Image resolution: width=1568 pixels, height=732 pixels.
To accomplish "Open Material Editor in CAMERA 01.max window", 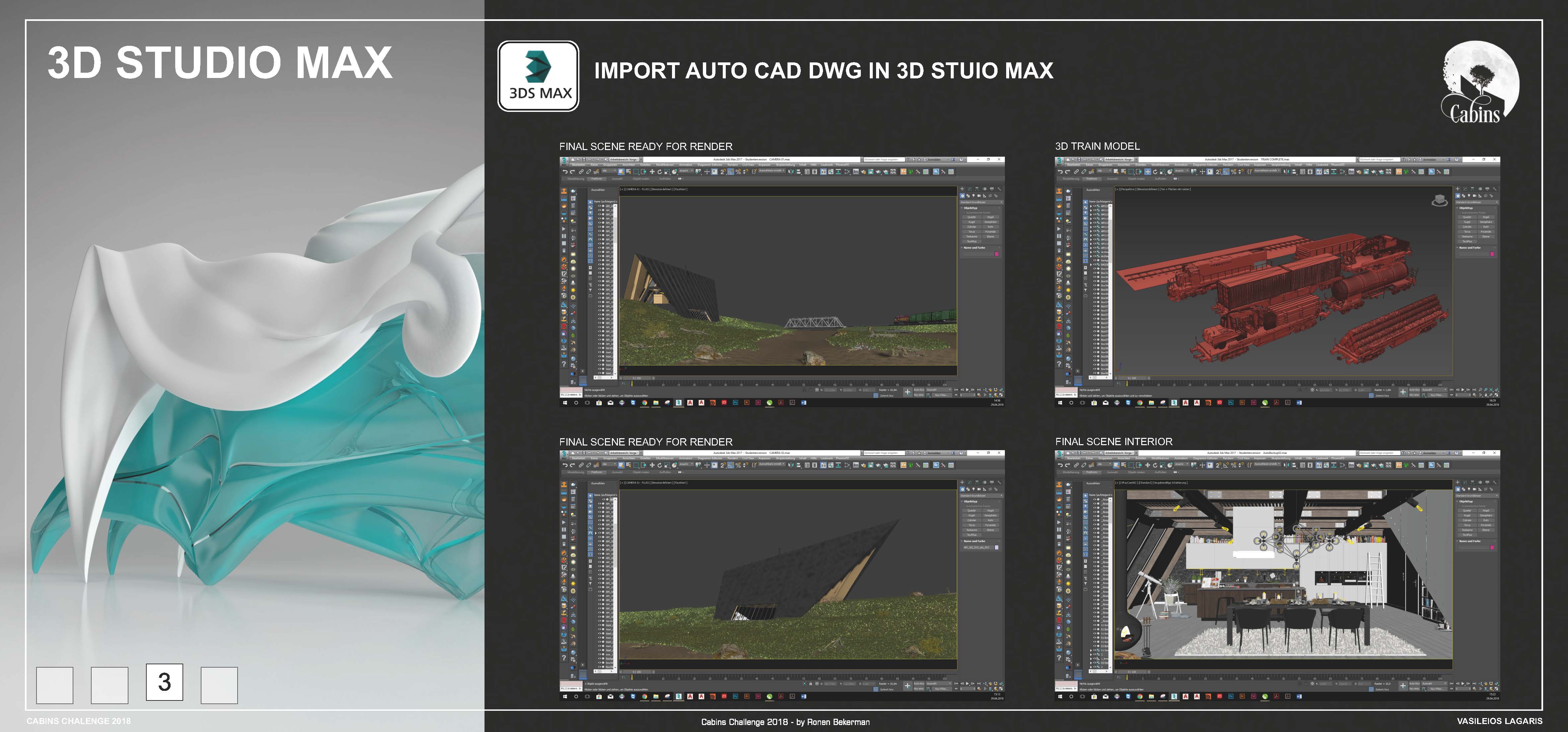I will (x=847, y=172).
